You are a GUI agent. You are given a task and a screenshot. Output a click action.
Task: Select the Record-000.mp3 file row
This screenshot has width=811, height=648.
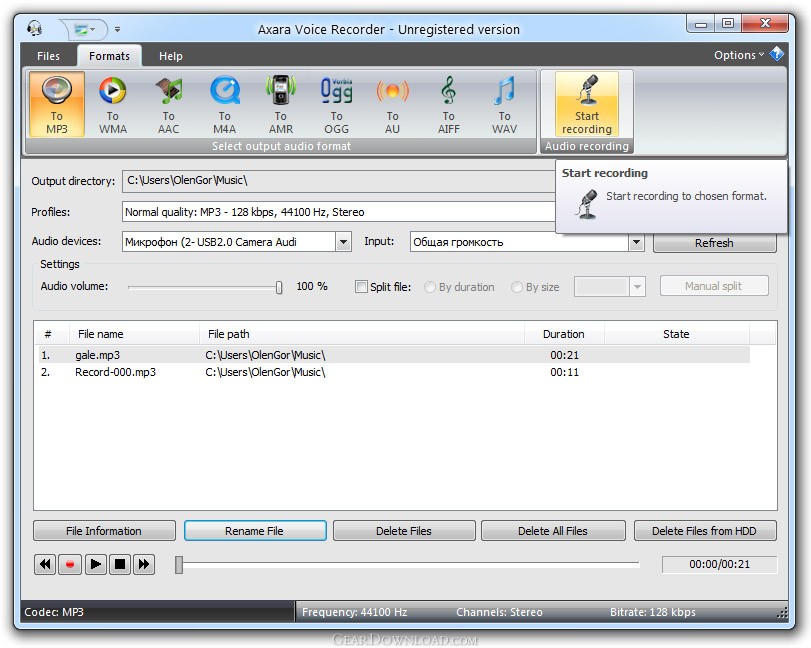[x=393, y=372]
